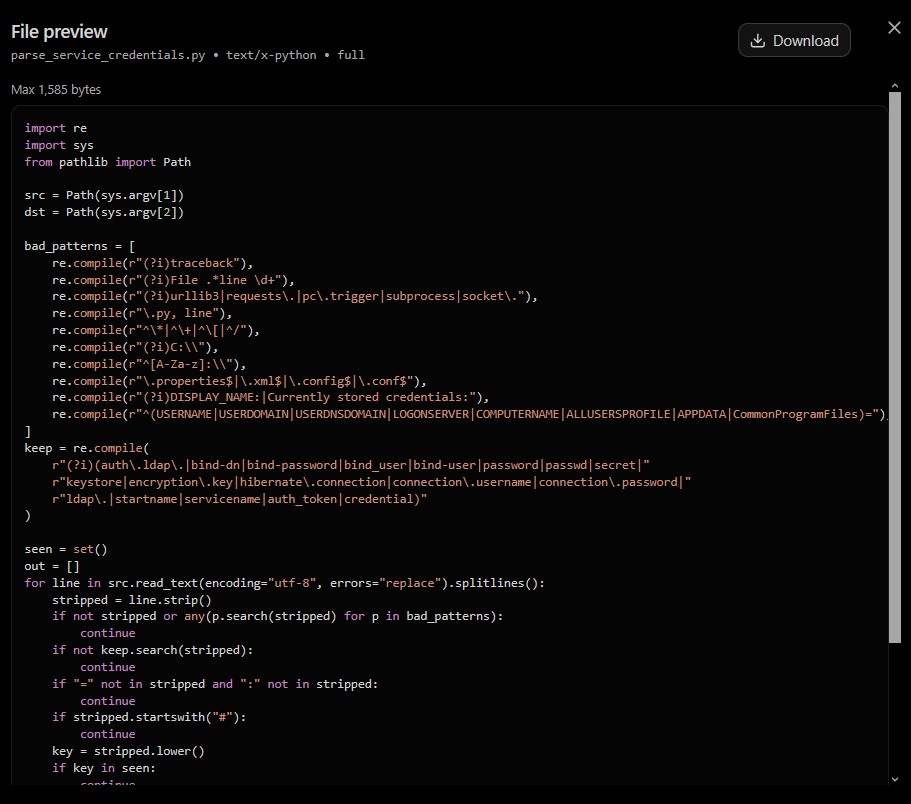Click the "seen = set()" line

click(x=66, y=549)
